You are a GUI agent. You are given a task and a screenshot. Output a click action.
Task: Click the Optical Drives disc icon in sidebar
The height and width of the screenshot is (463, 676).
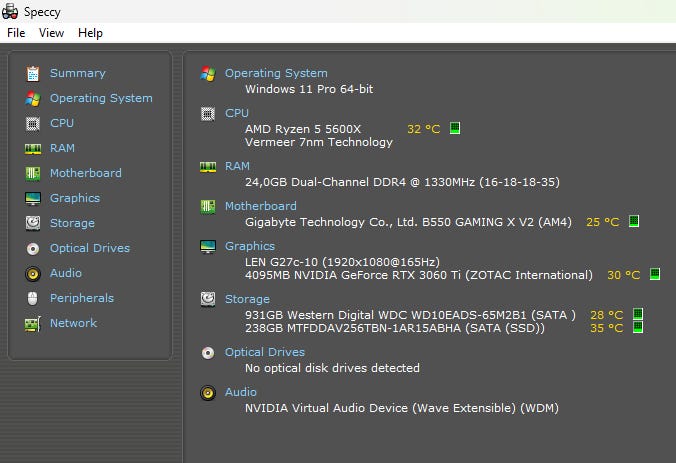click(x=33, y=248)
